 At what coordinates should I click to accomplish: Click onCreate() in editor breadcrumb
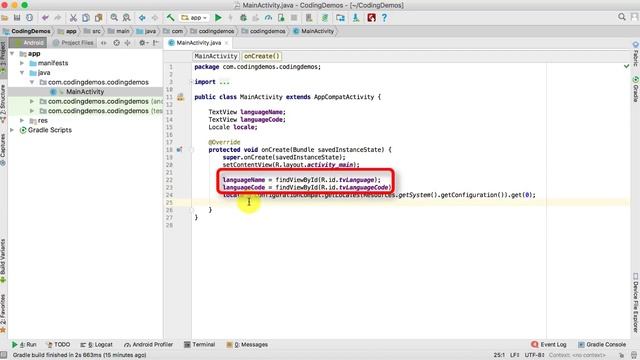[x=262, y=56]
